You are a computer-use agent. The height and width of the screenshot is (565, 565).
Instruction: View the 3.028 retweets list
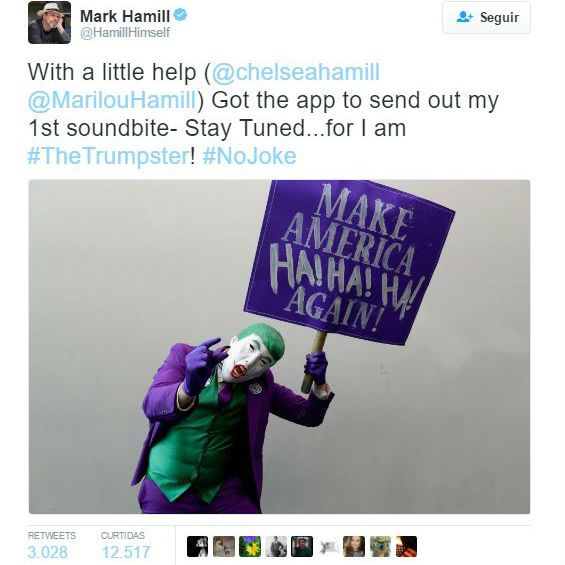coord(52,546)
